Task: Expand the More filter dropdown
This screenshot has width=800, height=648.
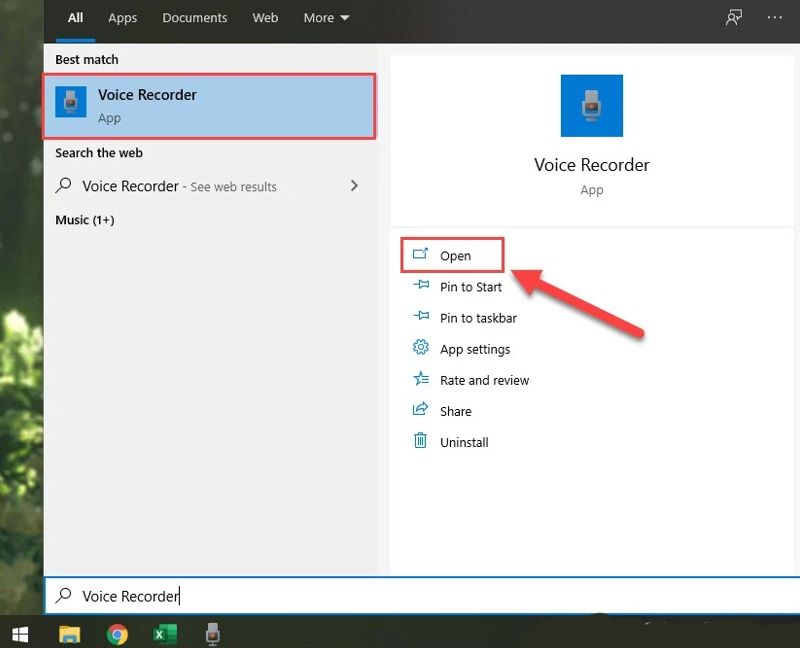Action: [327, 18]
